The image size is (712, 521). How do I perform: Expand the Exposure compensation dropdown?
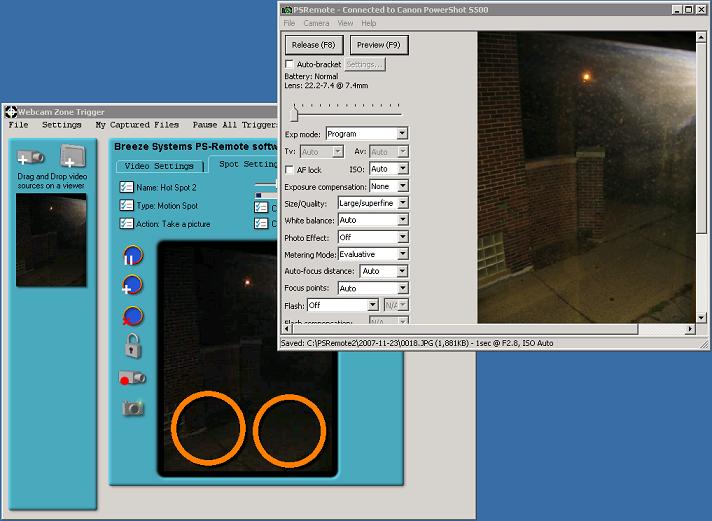point(389,186)
